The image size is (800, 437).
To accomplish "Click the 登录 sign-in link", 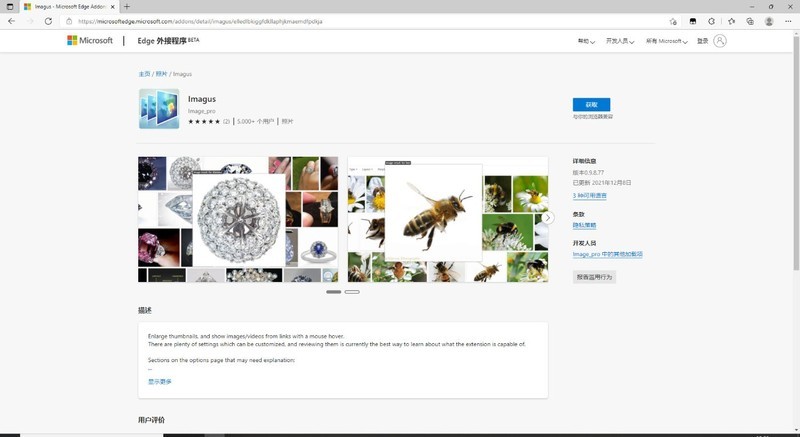I will tap(703, 41).
